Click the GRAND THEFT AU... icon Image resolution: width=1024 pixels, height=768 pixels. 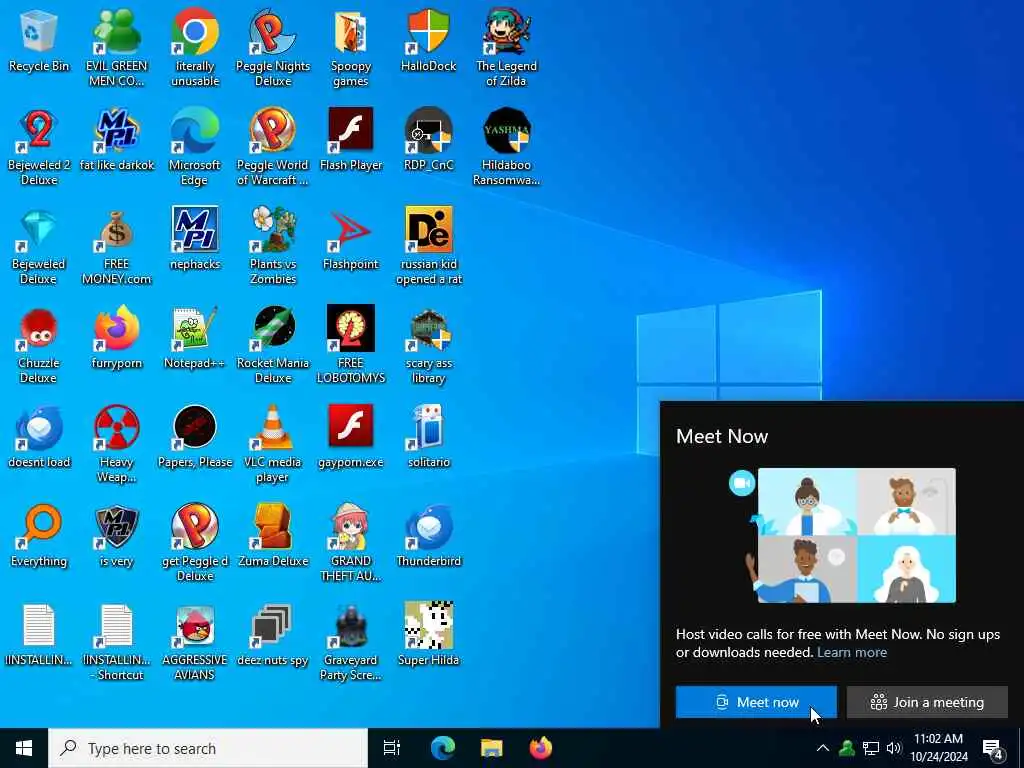(351, 543)
